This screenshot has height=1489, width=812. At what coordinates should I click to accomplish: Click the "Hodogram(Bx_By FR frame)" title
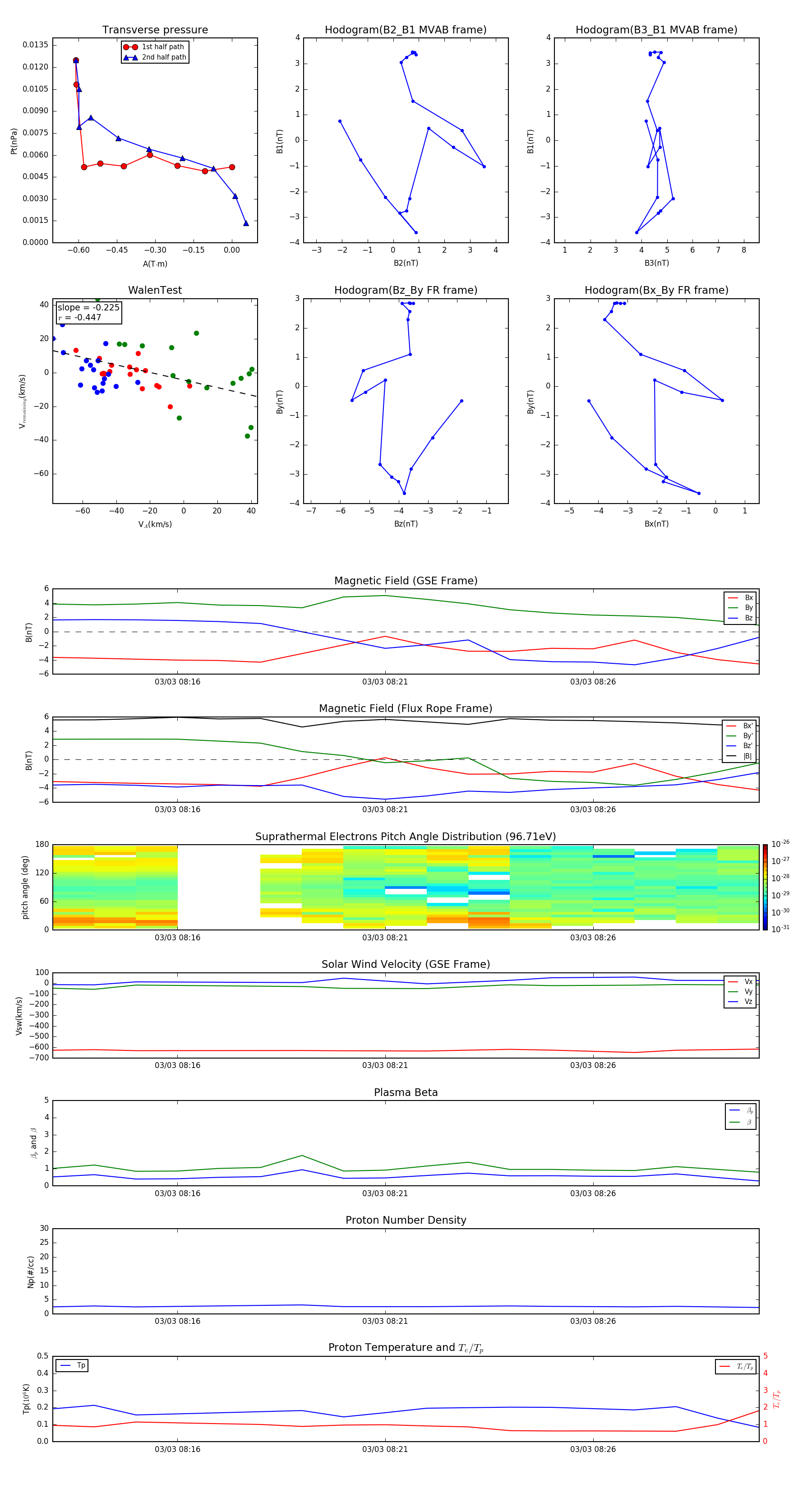[656, 290]
